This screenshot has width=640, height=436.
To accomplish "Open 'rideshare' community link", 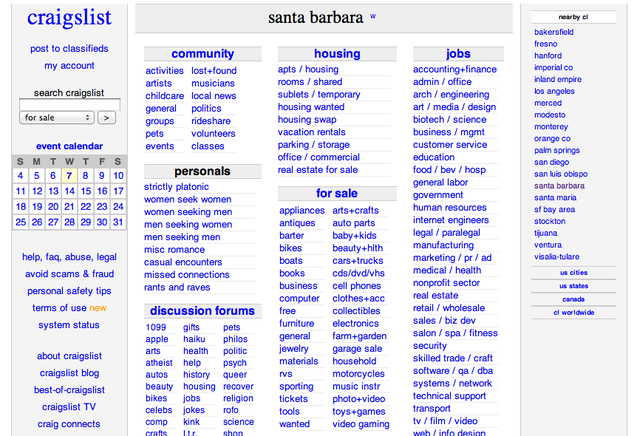I will [211, 121].
